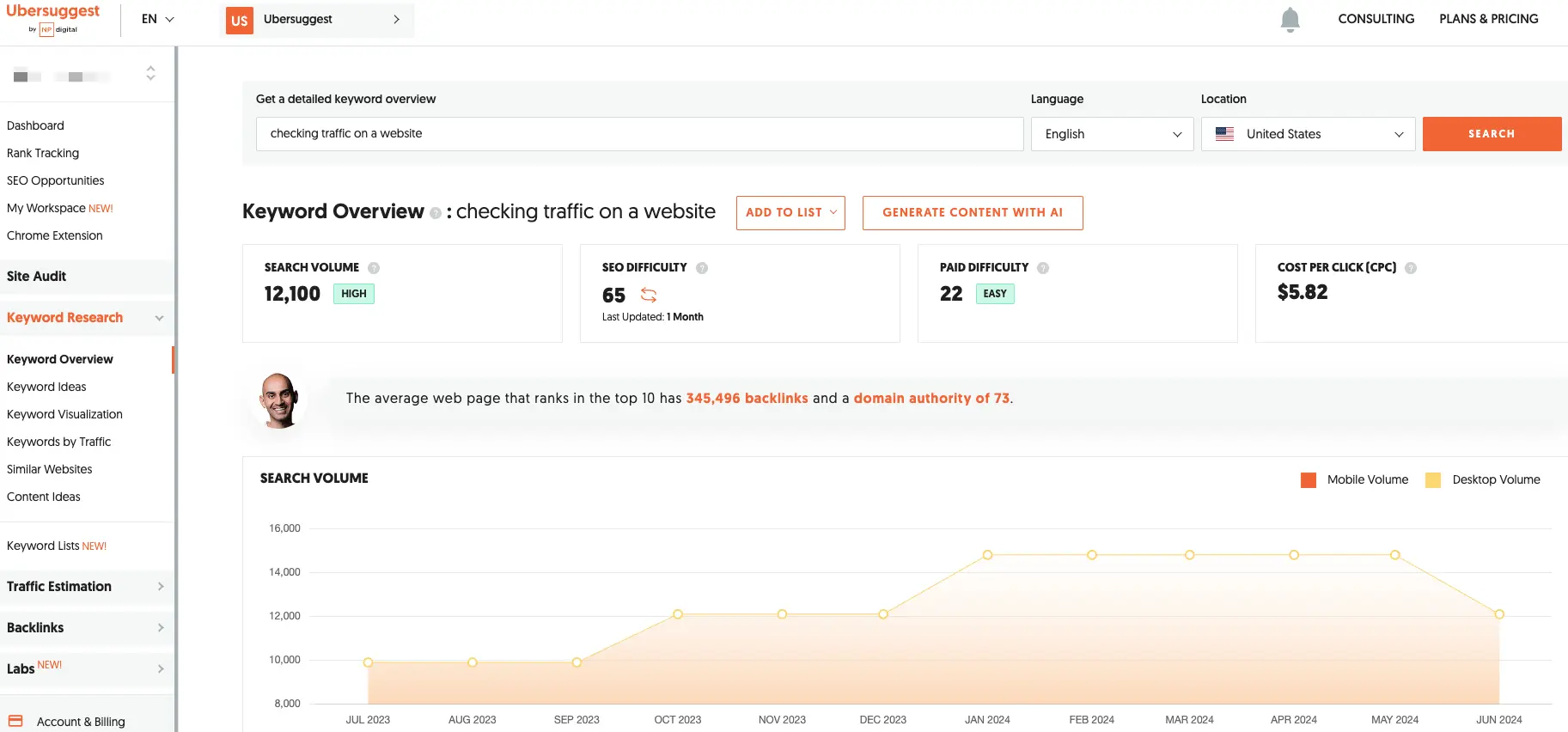Open Plans & Pricing link
The image size is (1568, 732).
tap(1489, 19)
